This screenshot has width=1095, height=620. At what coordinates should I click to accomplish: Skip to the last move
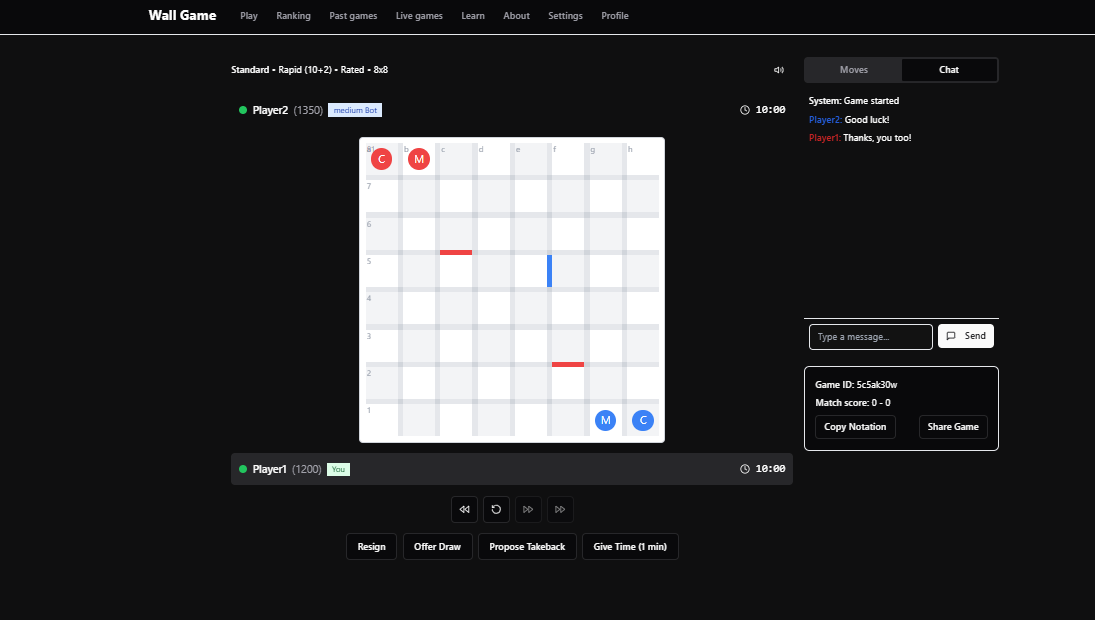(x=560, y=509)
